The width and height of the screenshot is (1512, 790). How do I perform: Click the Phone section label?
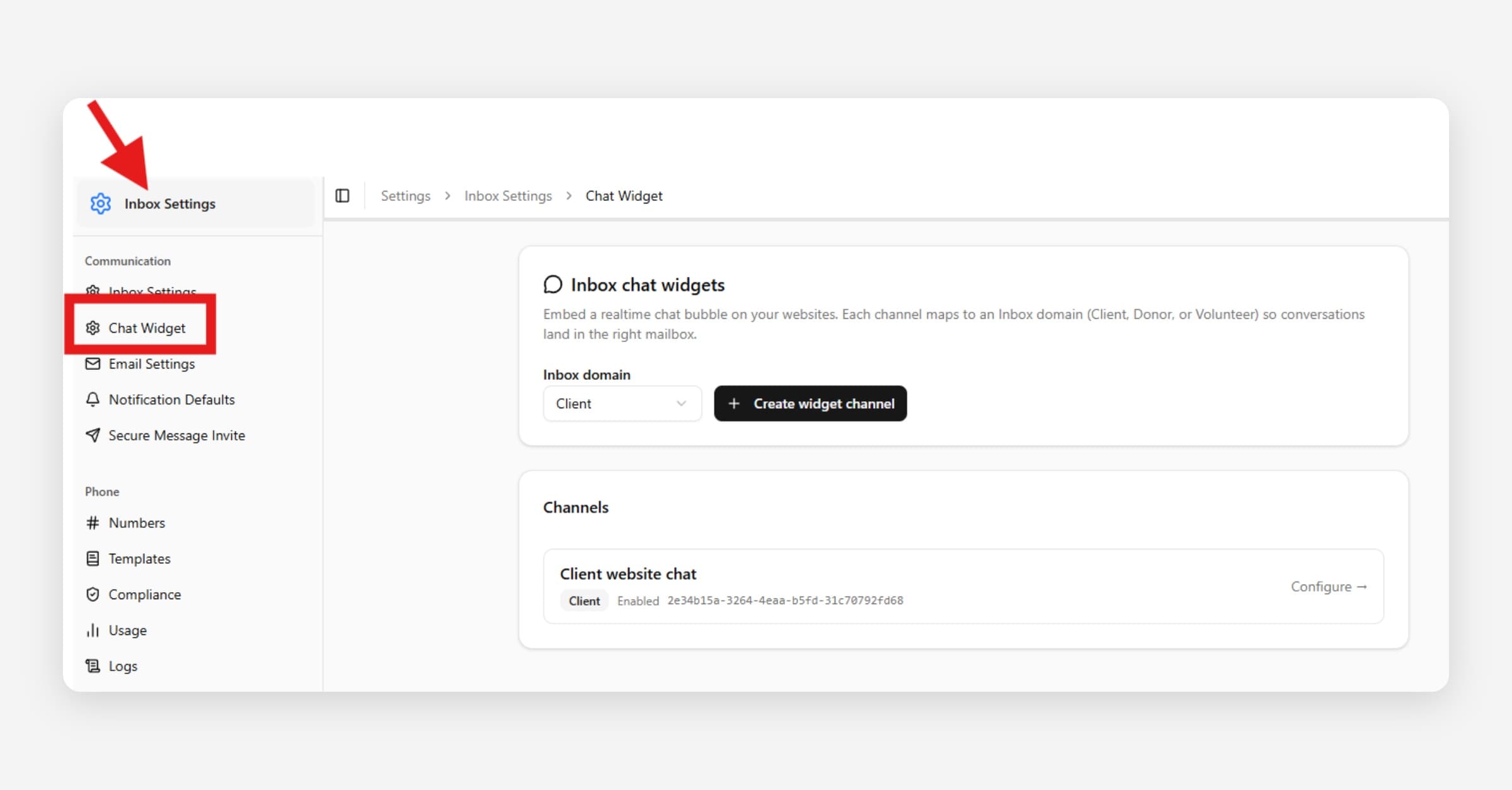102,491
